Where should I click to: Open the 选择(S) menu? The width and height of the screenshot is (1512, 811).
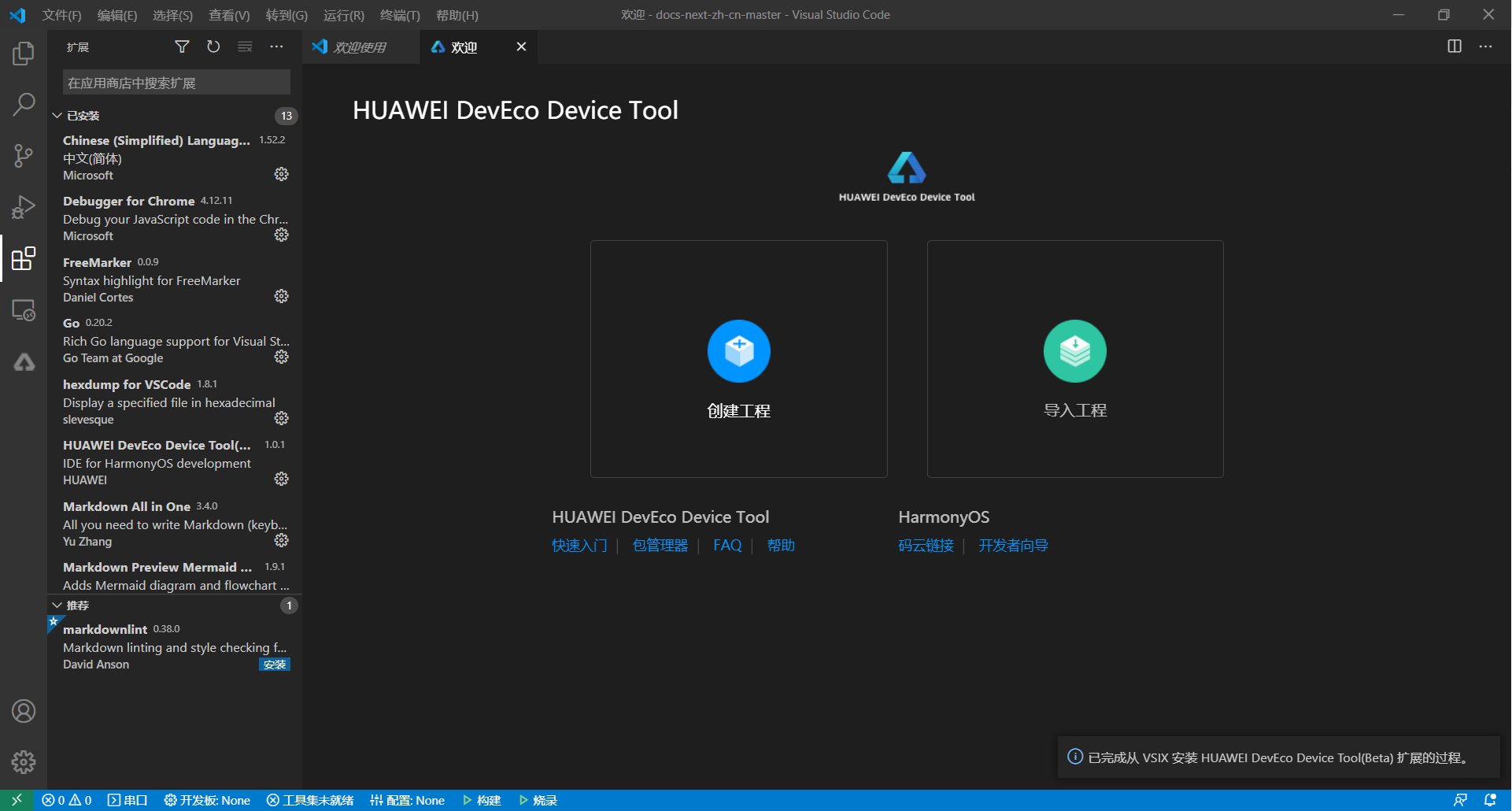(172, 15)
